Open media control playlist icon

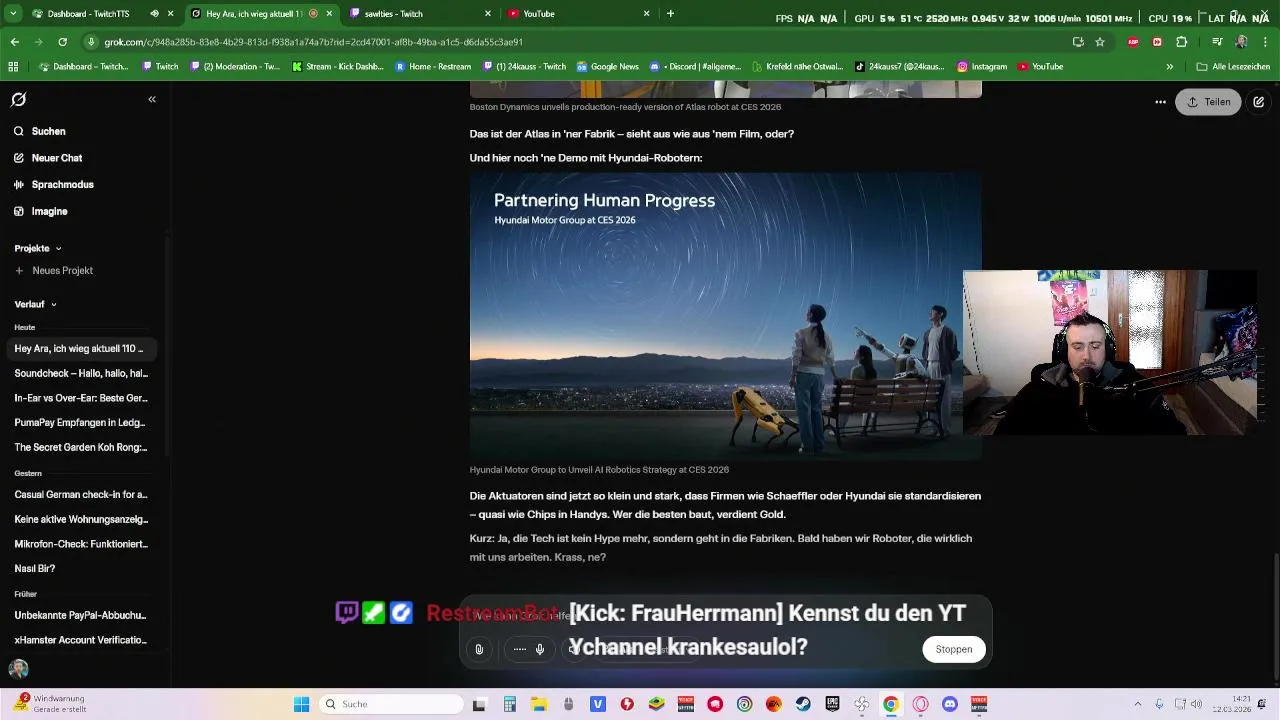pyautogui.click(x=1217, y=42)
